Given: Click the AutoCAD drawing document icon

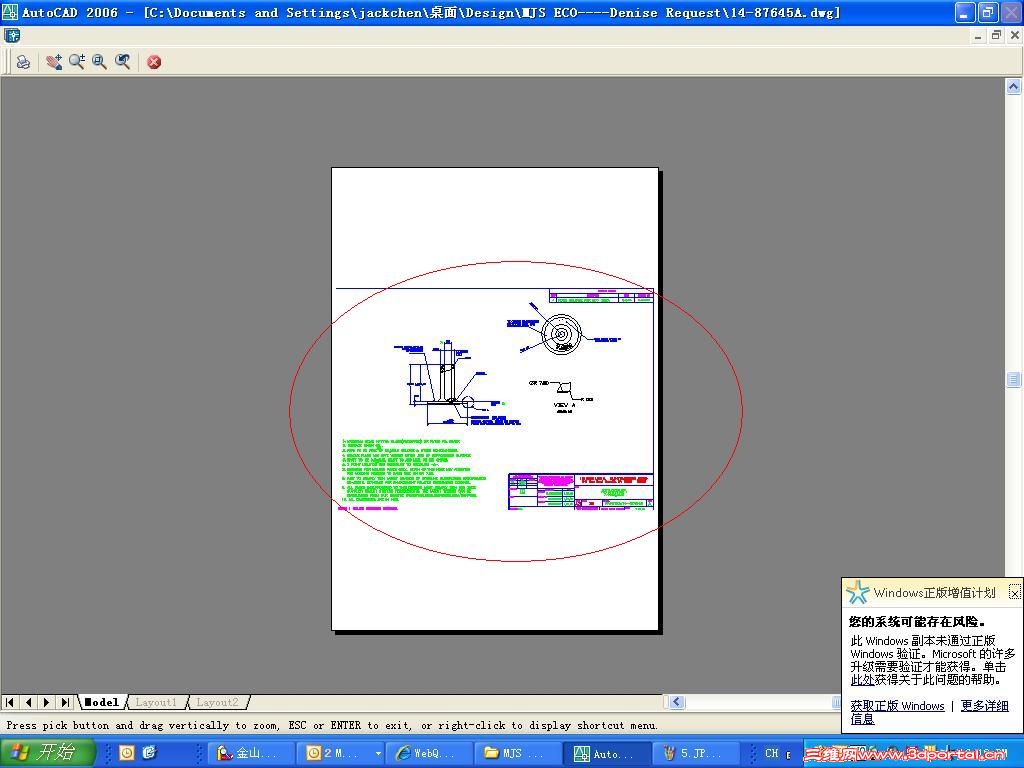Looking at the screenshot, I should coord(12,35).
